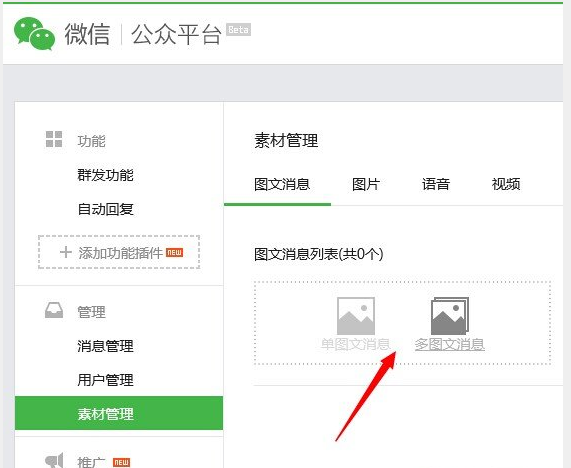Click the 单图文消息 text link

(x=355, y=344)
